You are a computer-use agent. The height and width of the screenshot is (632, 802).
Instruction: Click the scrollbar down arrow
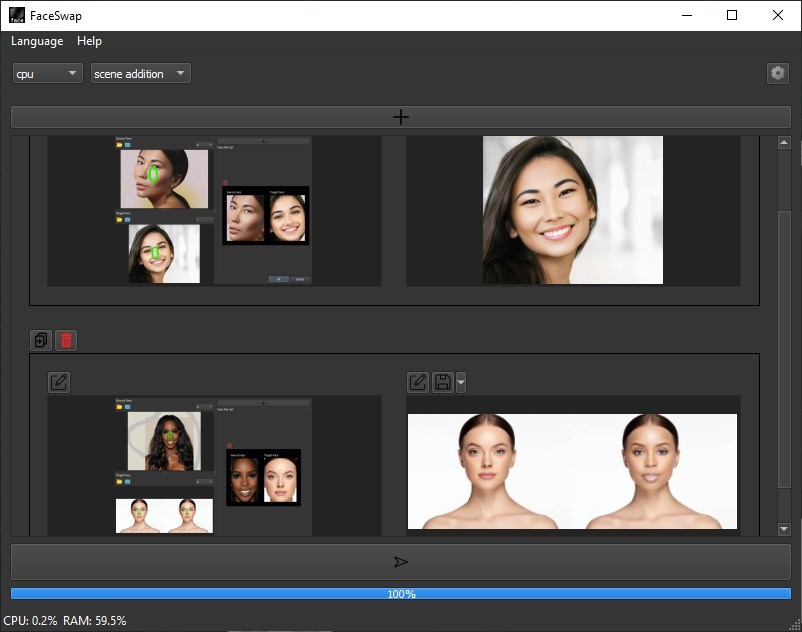pos(783,528)
